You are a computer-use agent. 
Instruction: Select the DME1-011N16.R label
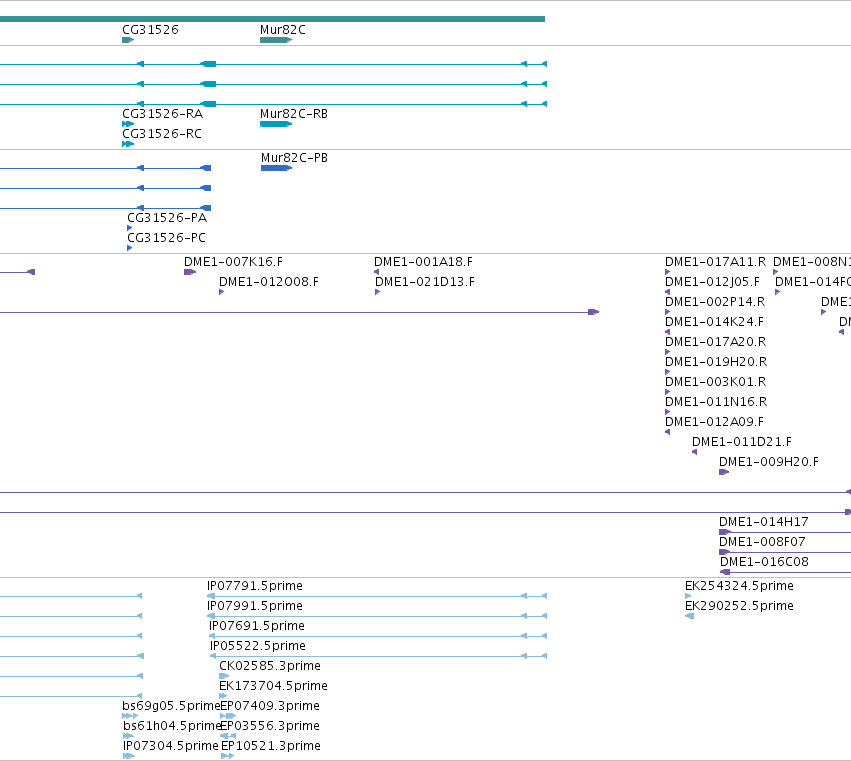pyautogui.click(x=716, y=403)
